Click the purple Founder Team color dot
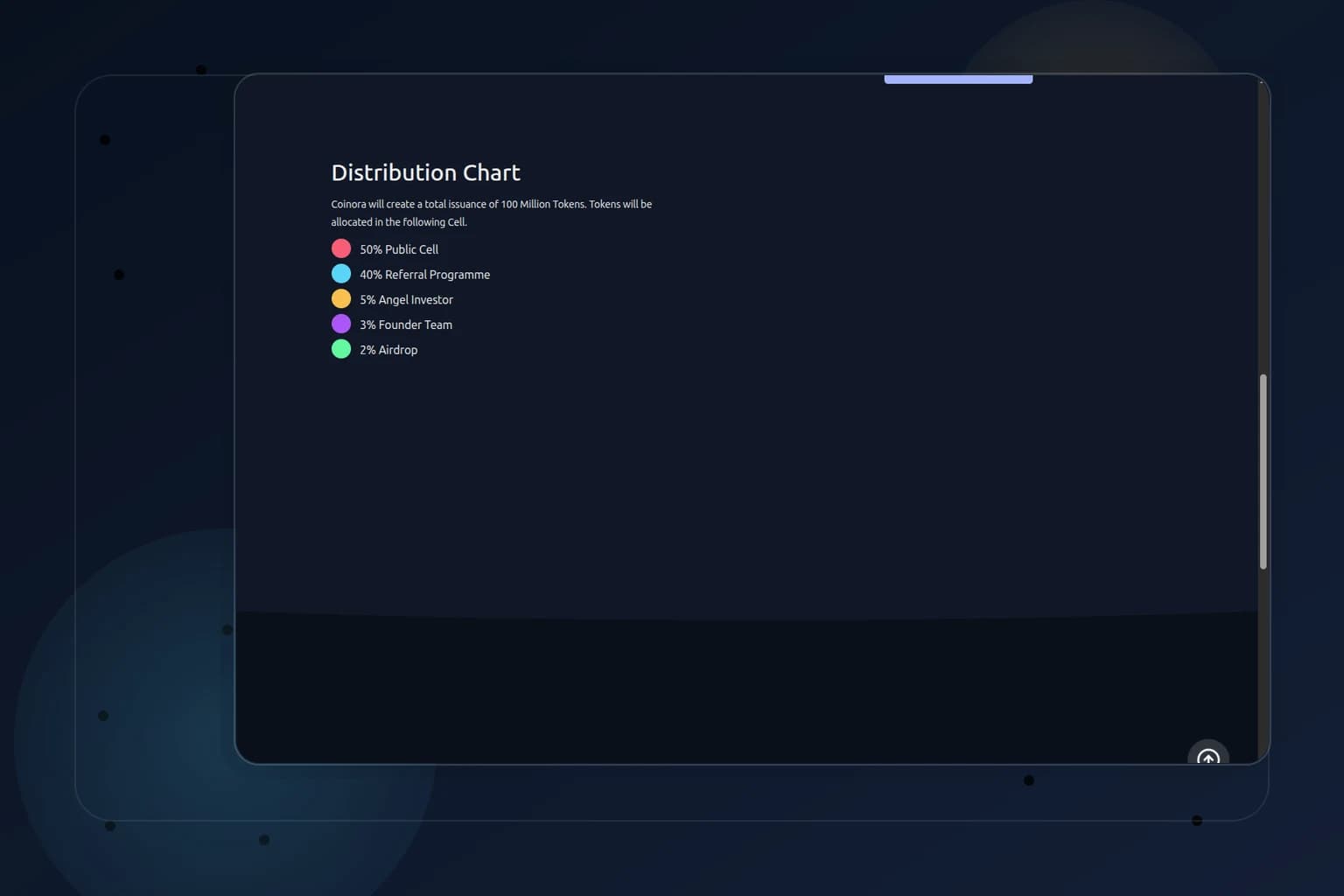The height and width of the screenshot is (896, 1344). click(341, 324)
